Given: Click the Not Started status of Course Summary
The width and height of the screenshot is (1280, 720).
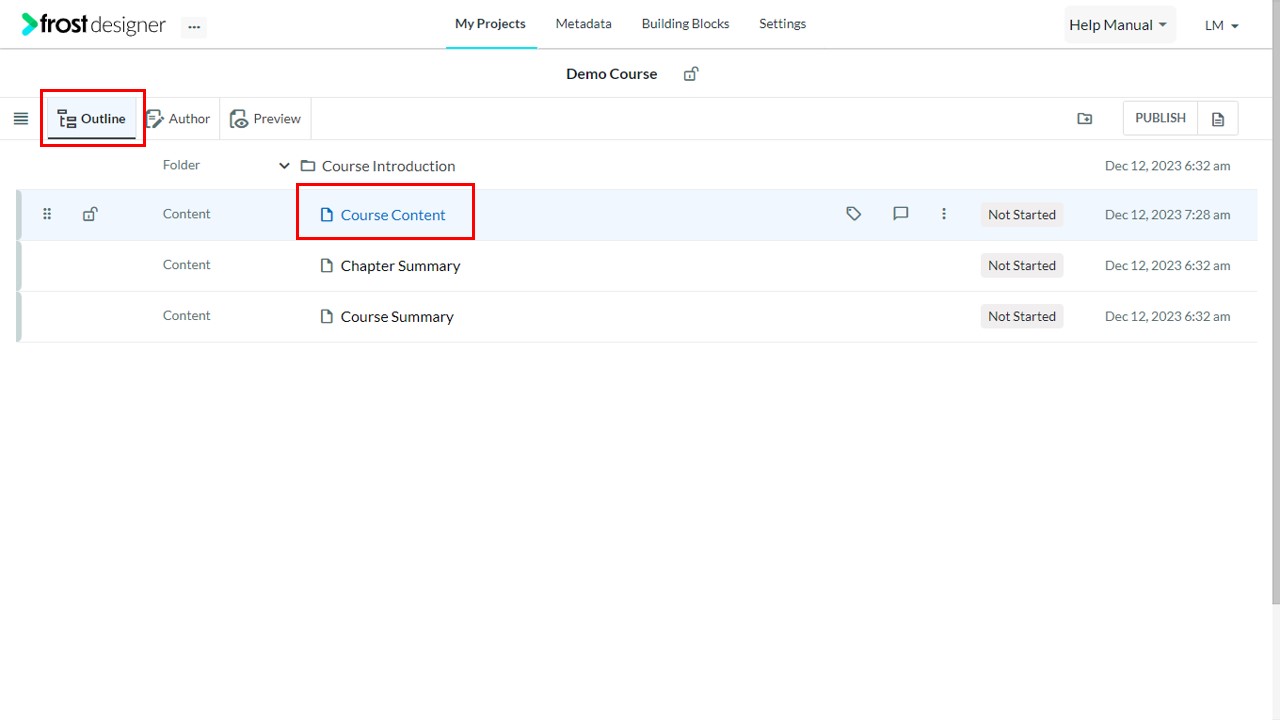Looking at the screenshot, I should tap(1022, 317).
